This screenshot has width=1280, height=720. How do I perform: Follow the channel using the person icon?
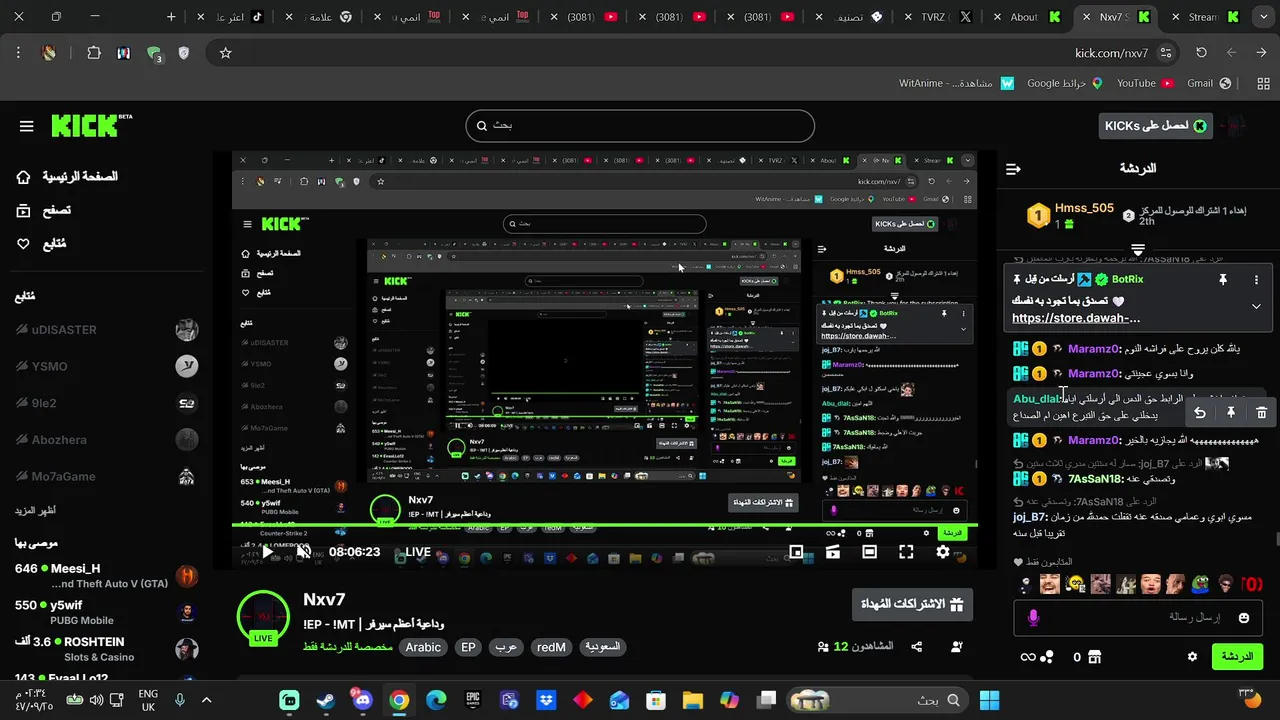click(x=957, y=647)
